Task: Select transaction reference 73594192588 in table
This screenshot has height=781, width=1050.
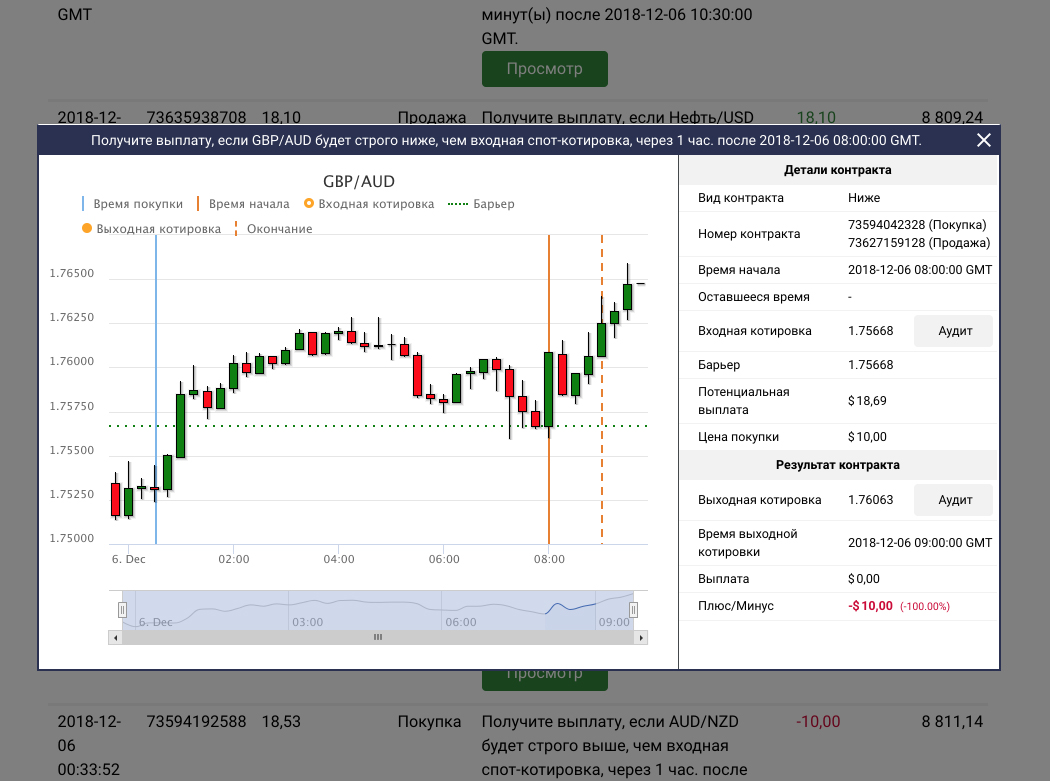Action: pos(196,722)
